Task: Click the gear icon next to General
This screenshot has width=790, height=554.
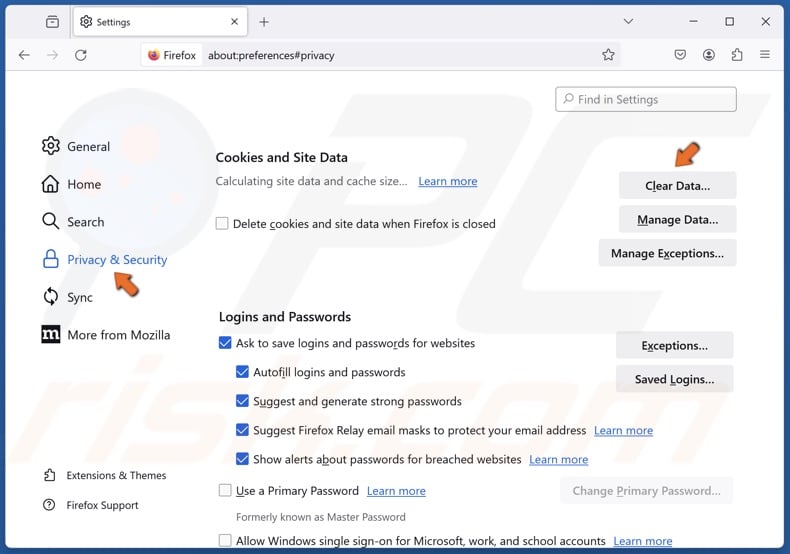Action: [x=50, y=146]
